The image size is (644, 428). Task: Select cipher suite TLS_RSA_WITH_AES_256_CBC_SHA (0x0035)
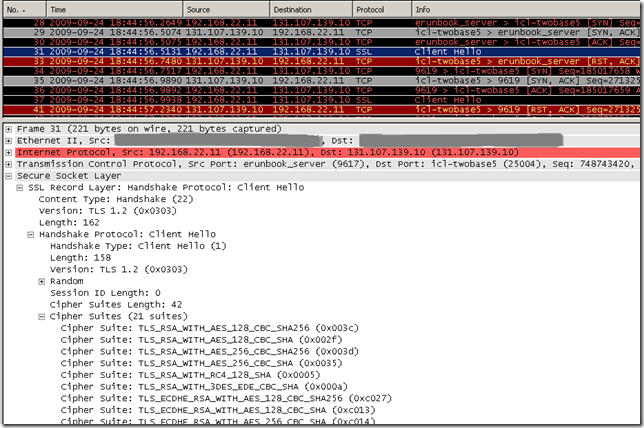coord(201,363)
